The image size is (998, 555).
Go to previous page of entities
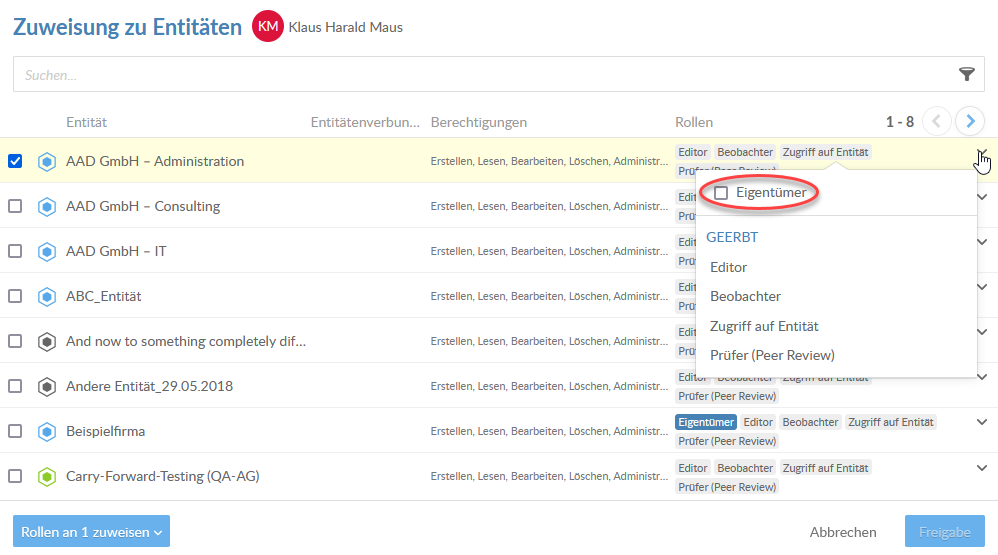point(937,121)
